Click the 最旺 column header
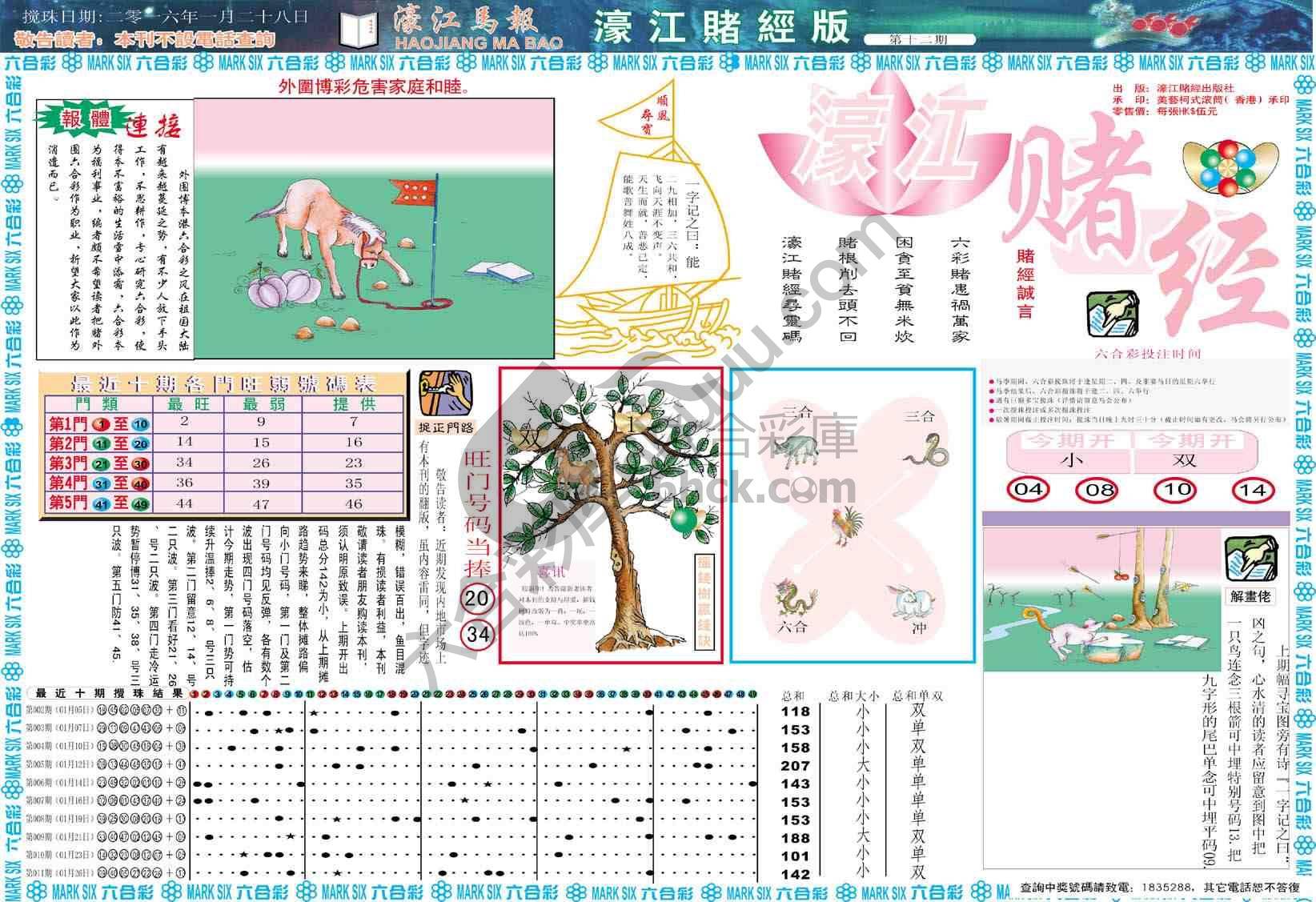This screenshot has height=902, width=1316. [x=187, y=404]
